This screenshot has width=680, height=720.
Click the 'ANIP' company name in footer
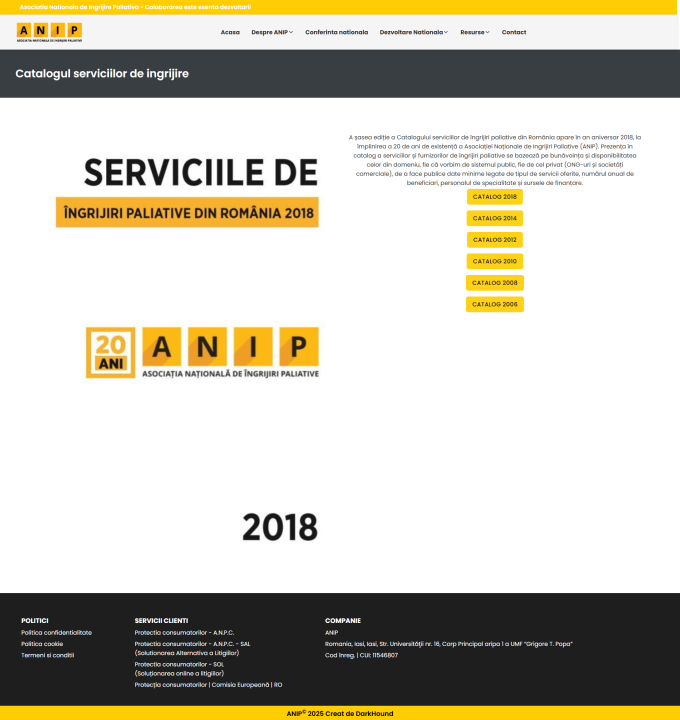click(332, 632)
